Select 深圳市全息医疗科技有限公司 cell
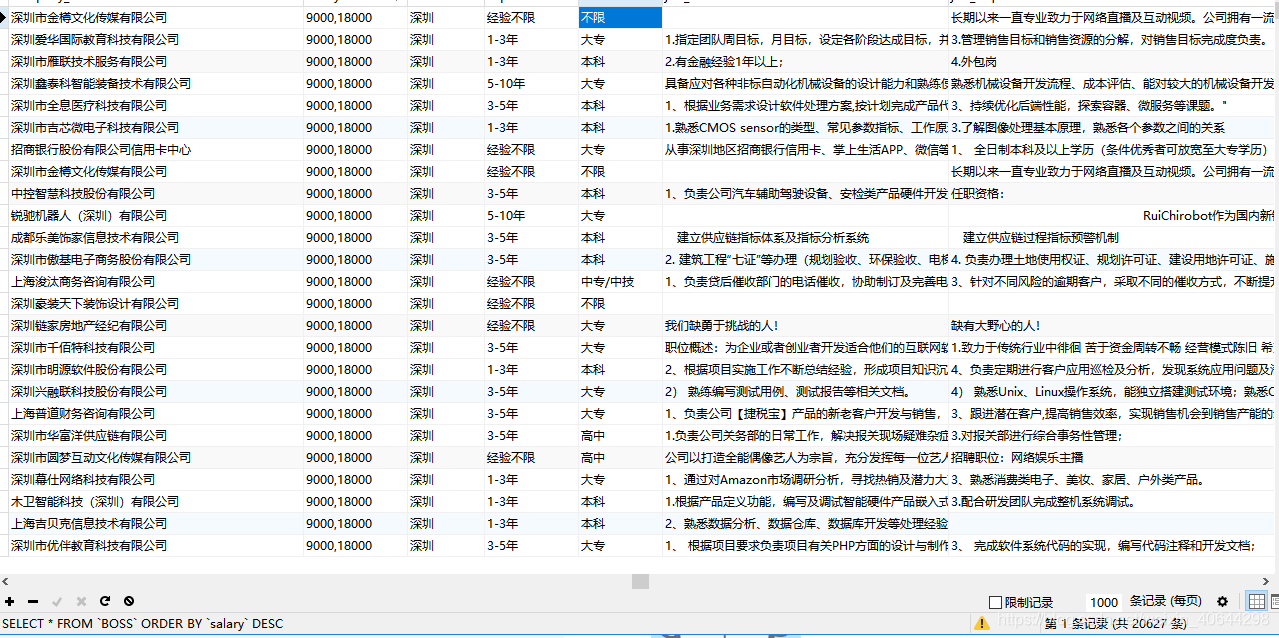This screenshot has width=1279, height=638. [155, 105]
